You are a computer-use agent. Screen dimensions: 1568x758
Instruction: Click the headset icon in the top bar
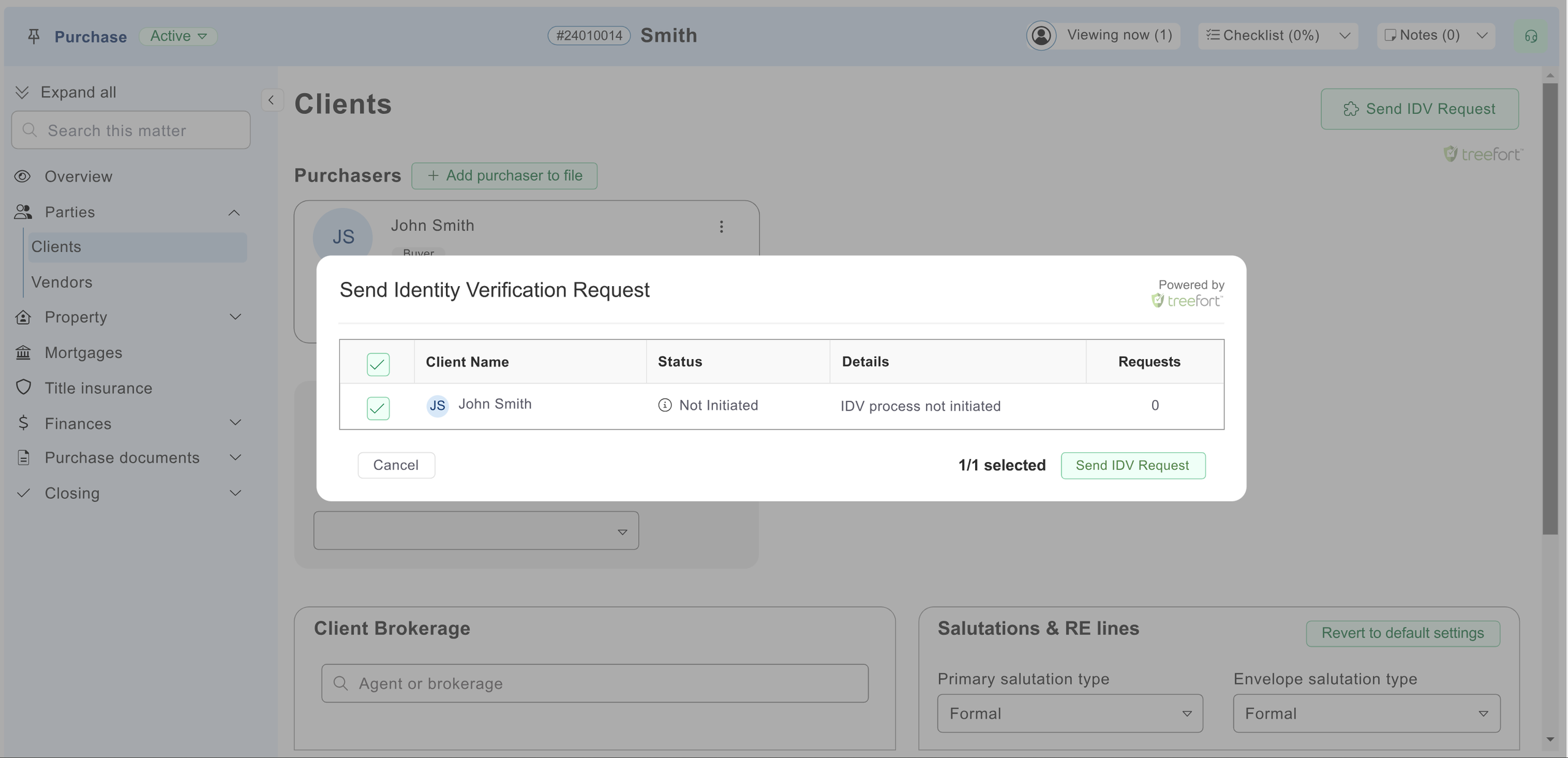1531,36
